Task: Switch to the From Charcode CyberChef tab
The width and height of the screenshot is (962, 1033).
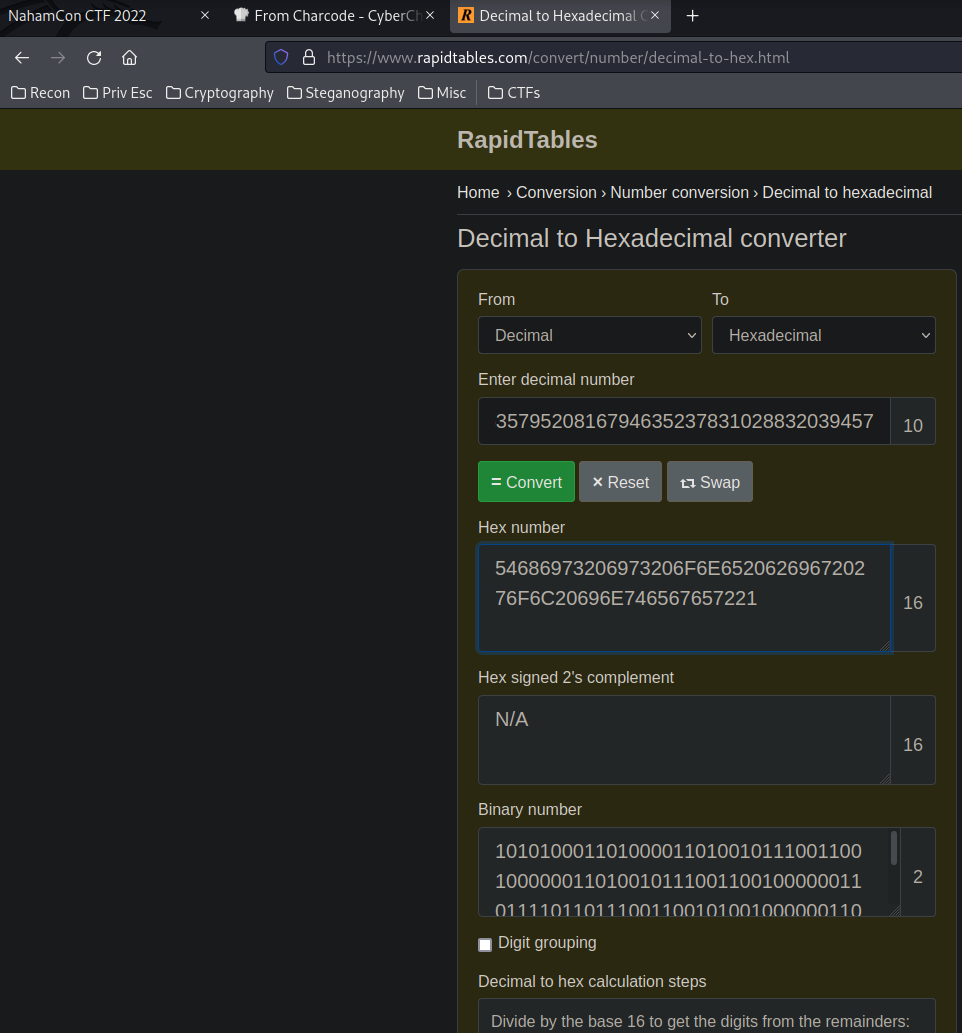Action: (335, 16)
